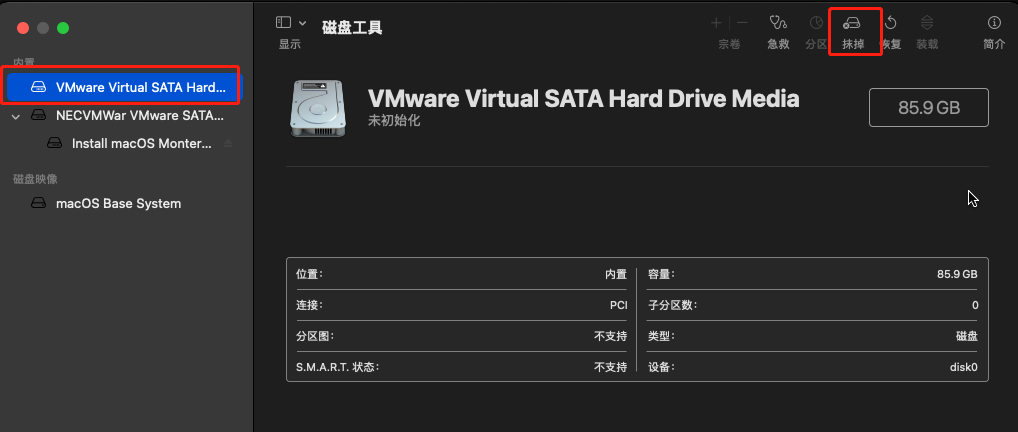The height and width of the screenshot is (432, 1018).
Task: Open First Aid (急救) tool
Action: tap(778, 23)
